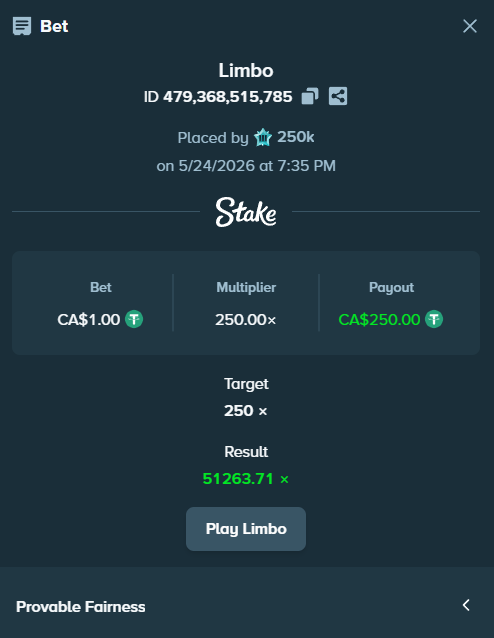Image resolution: width=494 pixels, height=638 pixels.
Task: Click the placed date and time text
Action: [246, 166]
